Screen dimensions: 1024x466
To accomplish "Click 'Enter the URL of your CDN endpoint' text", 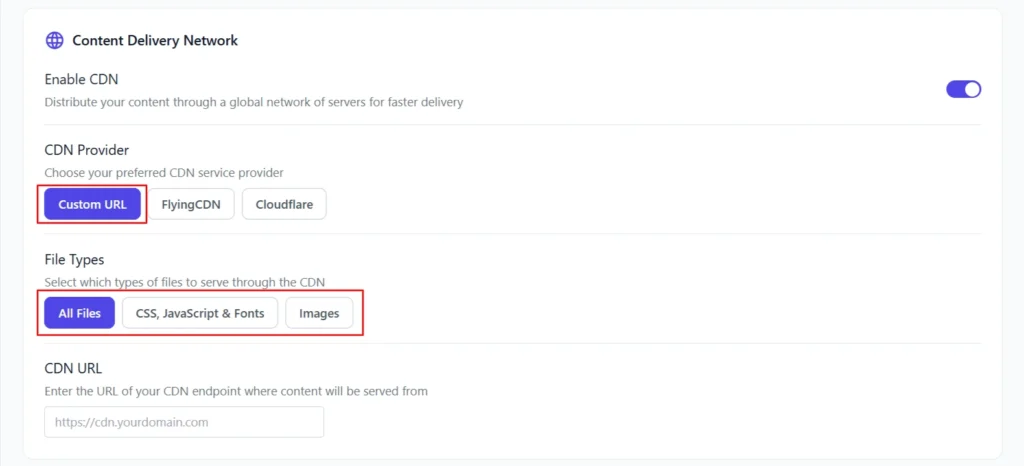I will 236,391.
